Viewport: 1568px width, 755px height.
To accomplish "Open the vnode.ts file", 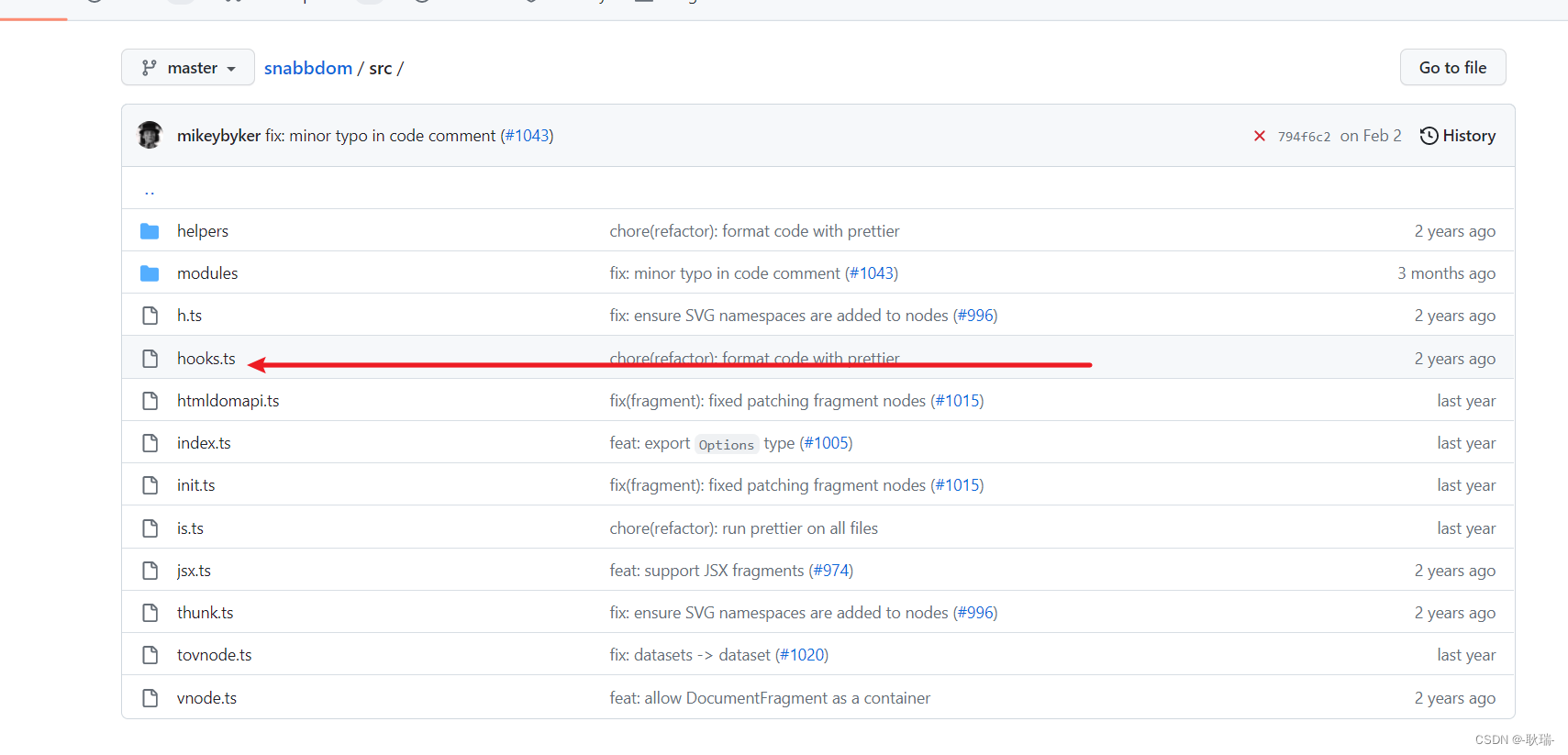I will 206,698.
